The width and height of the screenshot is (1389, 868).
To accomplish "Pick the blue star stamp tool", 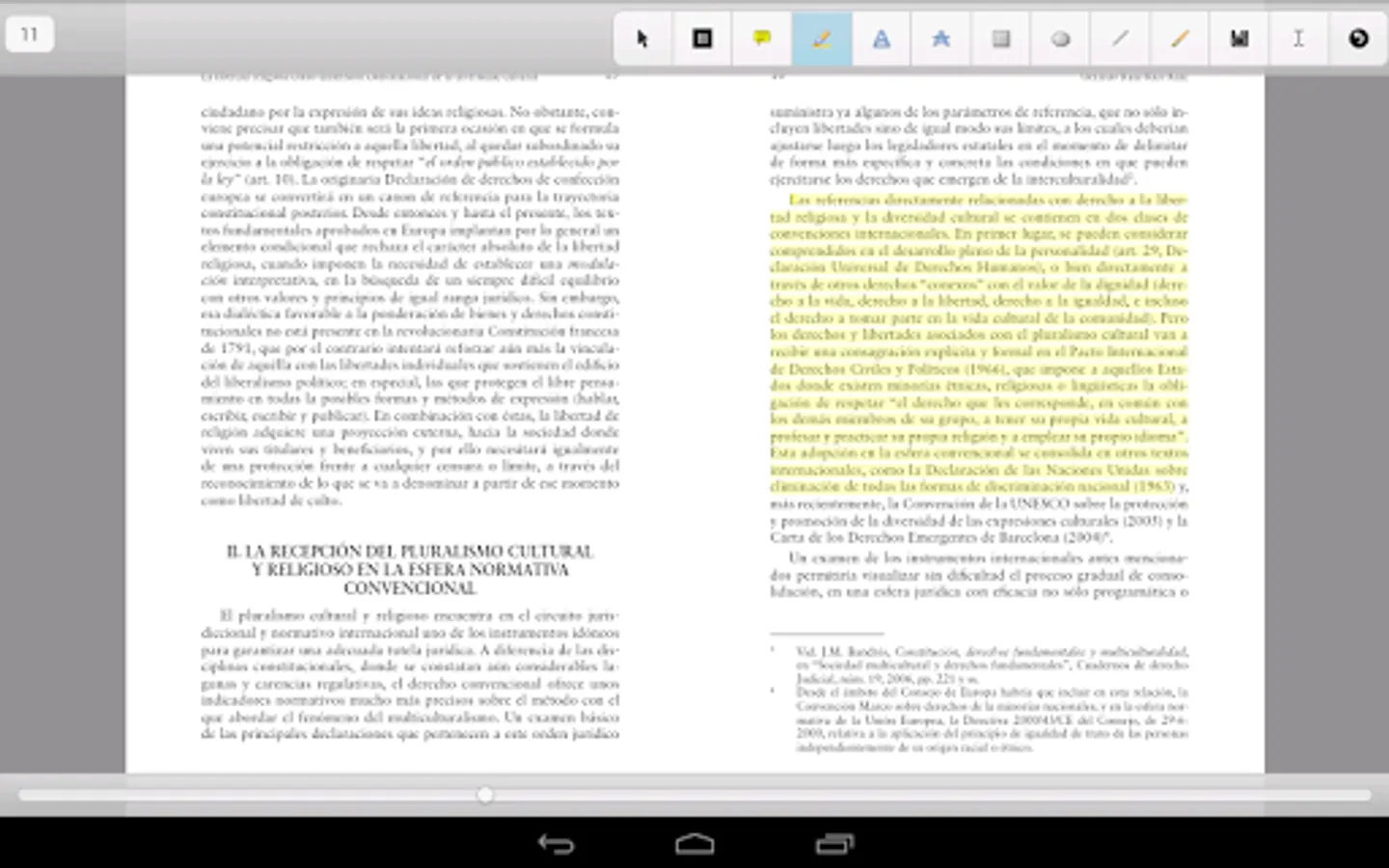I will tap(941, 40).
